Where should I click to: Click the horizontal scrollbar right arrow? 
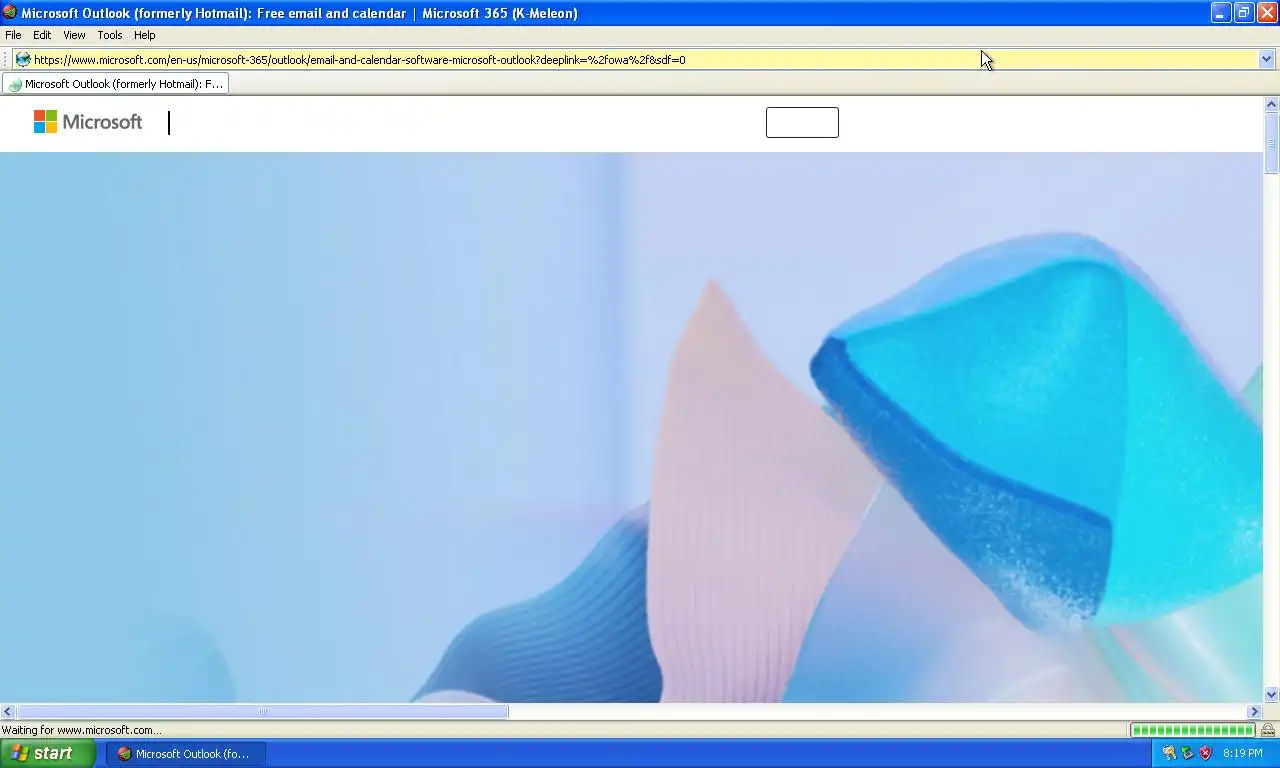click(x=1255, y=712)
